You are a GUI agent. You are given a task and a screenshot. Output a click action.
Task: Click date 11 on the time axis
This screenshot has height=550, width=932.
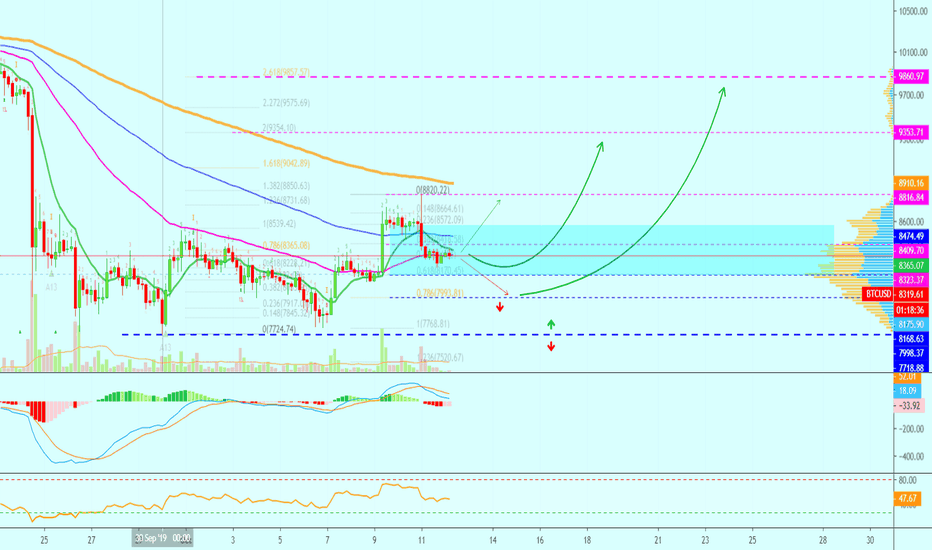(x=421, y=540)
